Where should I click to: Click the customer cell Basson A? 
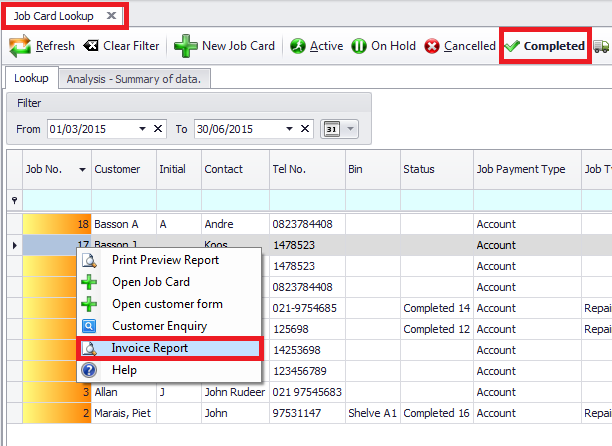124,224
